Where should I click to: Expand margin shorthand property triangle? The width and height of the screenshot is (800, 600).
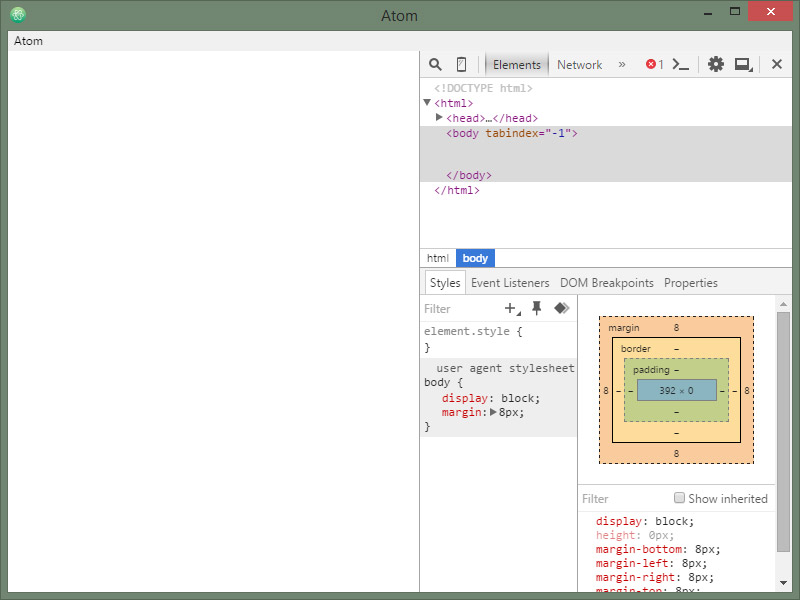(x=493, y=412)
